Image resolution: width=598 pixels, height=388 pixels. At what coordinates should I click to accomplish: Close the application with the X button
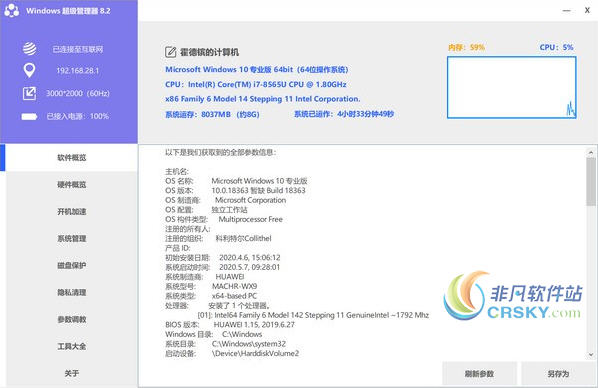587,11
